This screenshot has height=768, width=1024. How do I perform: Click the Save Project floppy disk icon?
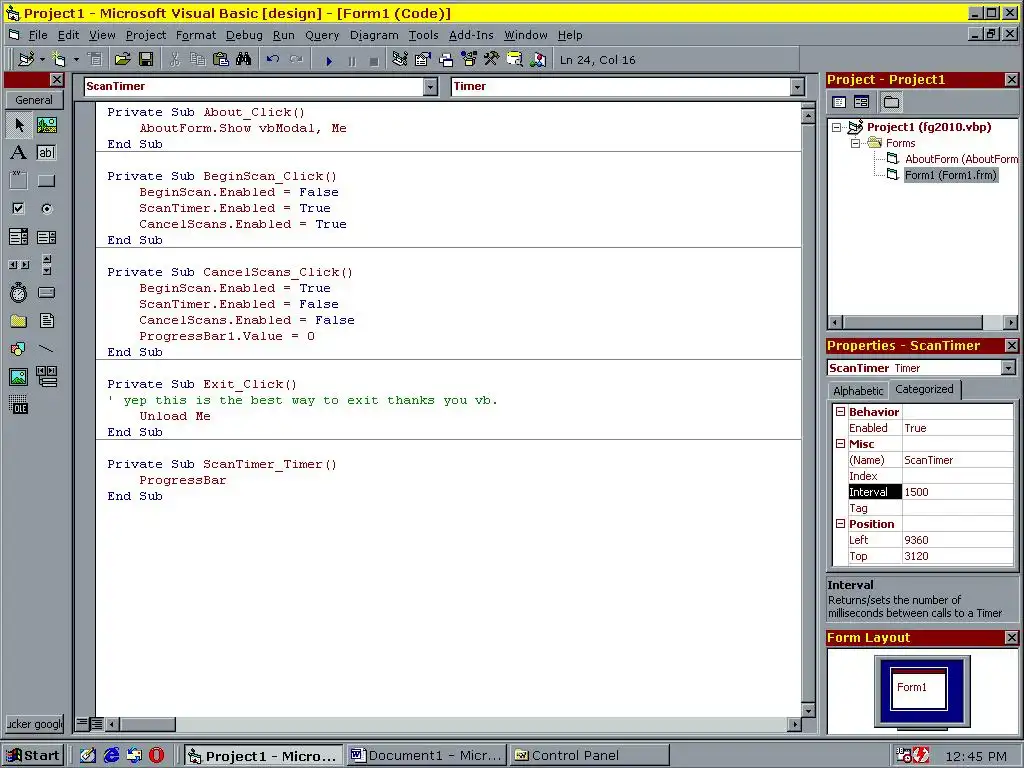[x=146, y=60]
